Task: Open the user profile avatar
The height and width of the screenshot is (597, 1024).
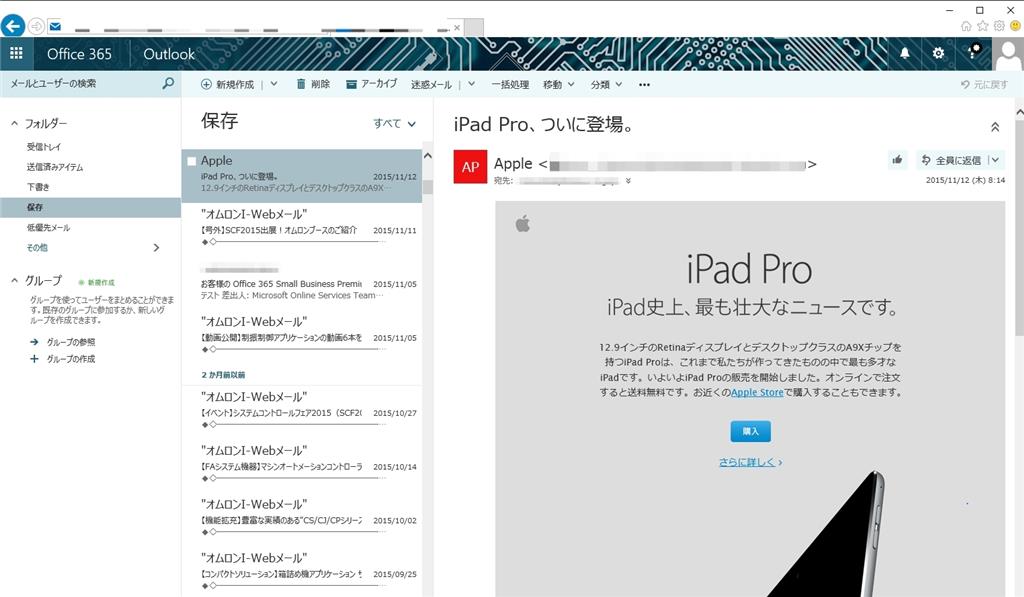Action: pyautogui.click(x=1008, y=54)
